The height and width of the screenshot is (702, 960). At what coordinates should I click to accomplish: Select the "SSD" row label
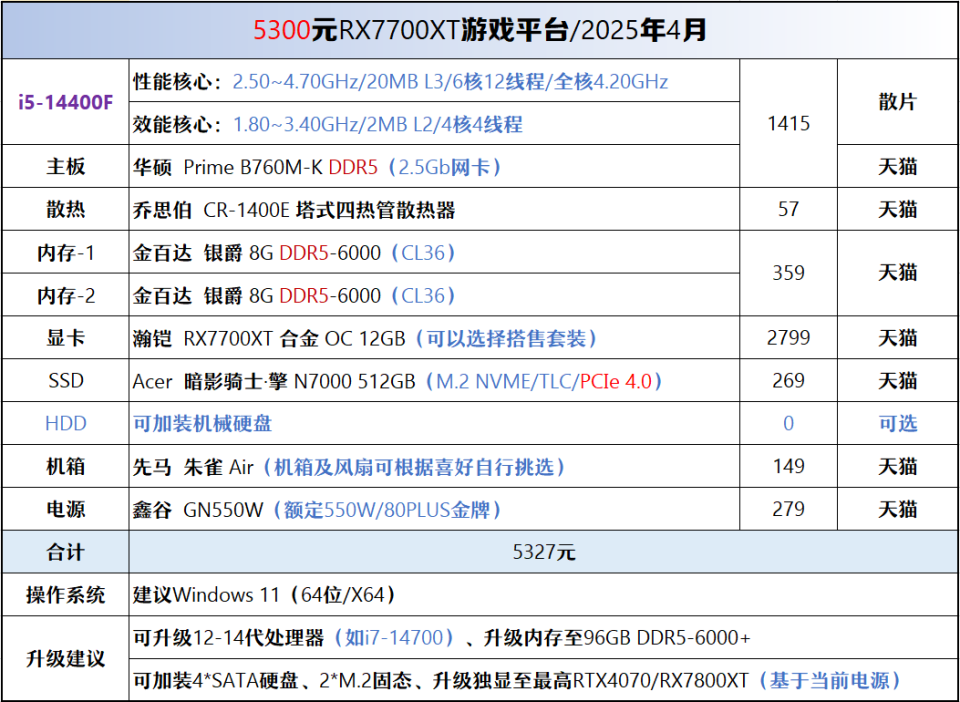coord(66,381)
